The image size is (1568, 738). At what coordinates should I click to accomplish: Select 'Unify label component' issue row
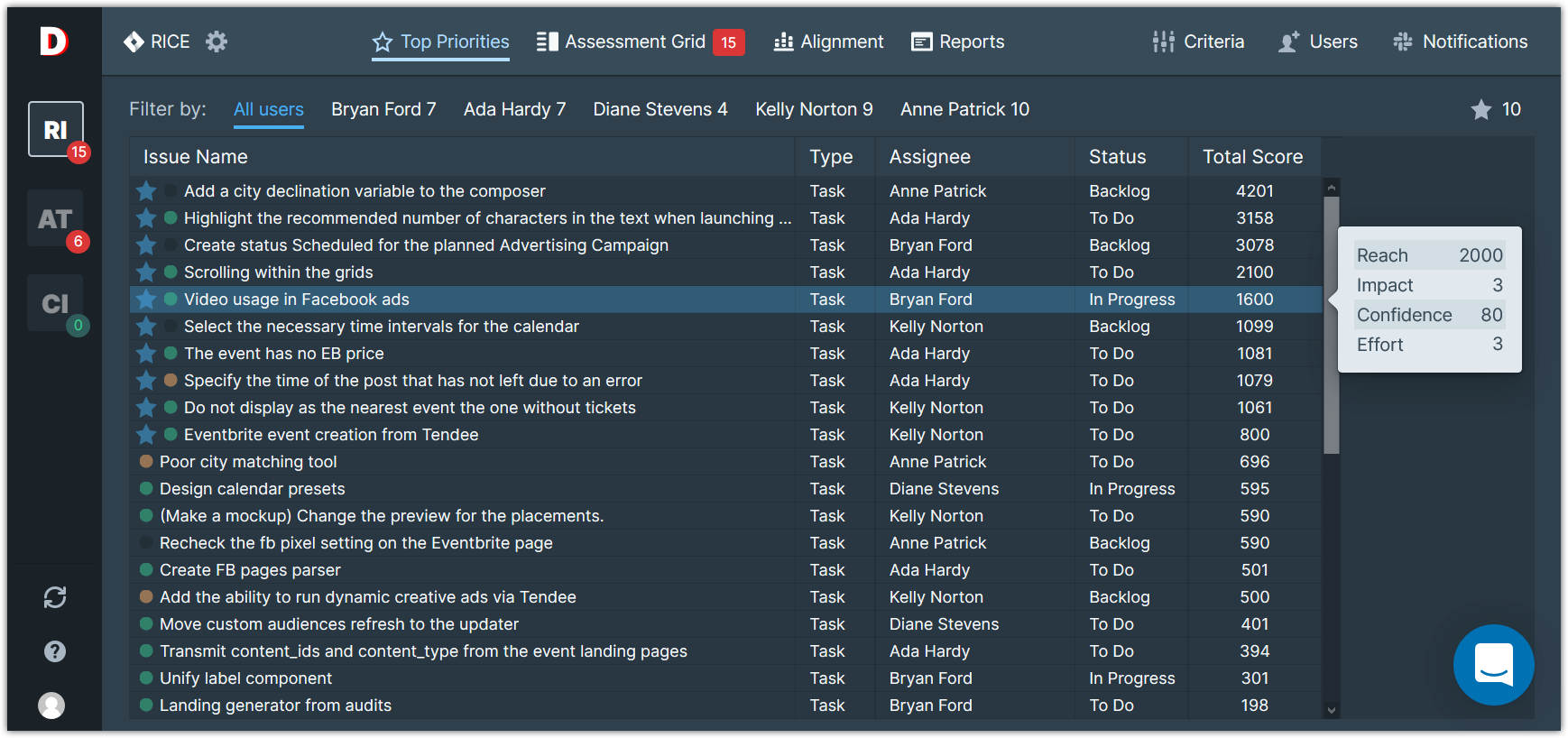point(726,678)
